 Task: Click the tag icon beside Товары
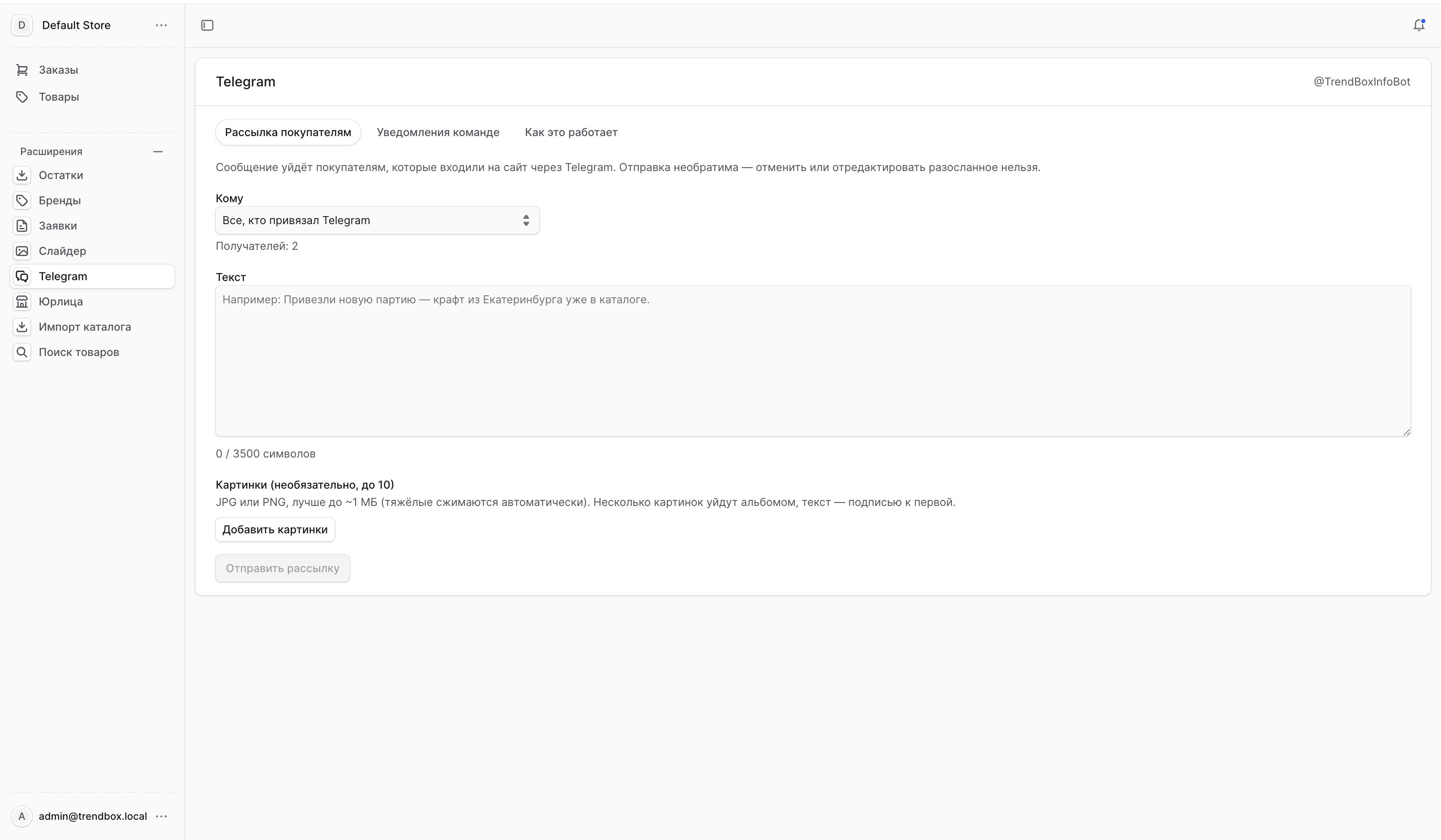pyautogui.click(x=22, y=96)
